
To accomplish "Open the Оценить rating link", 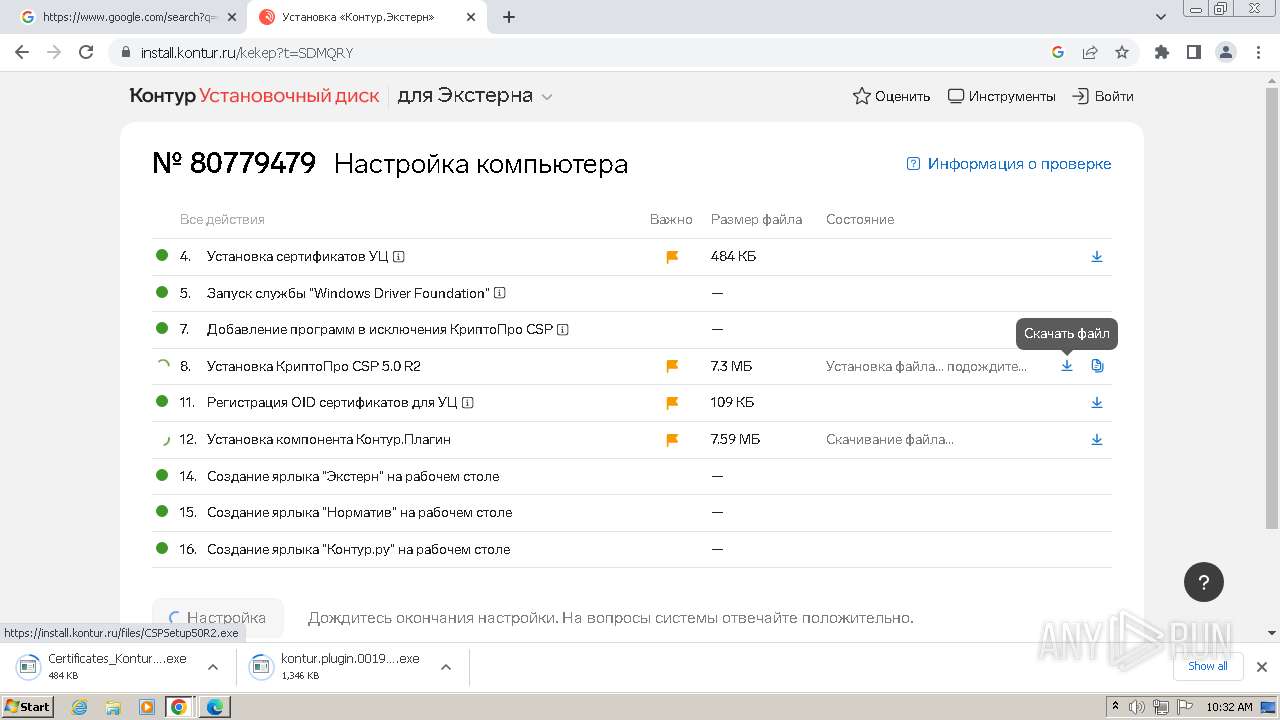I will pos(891,96).
